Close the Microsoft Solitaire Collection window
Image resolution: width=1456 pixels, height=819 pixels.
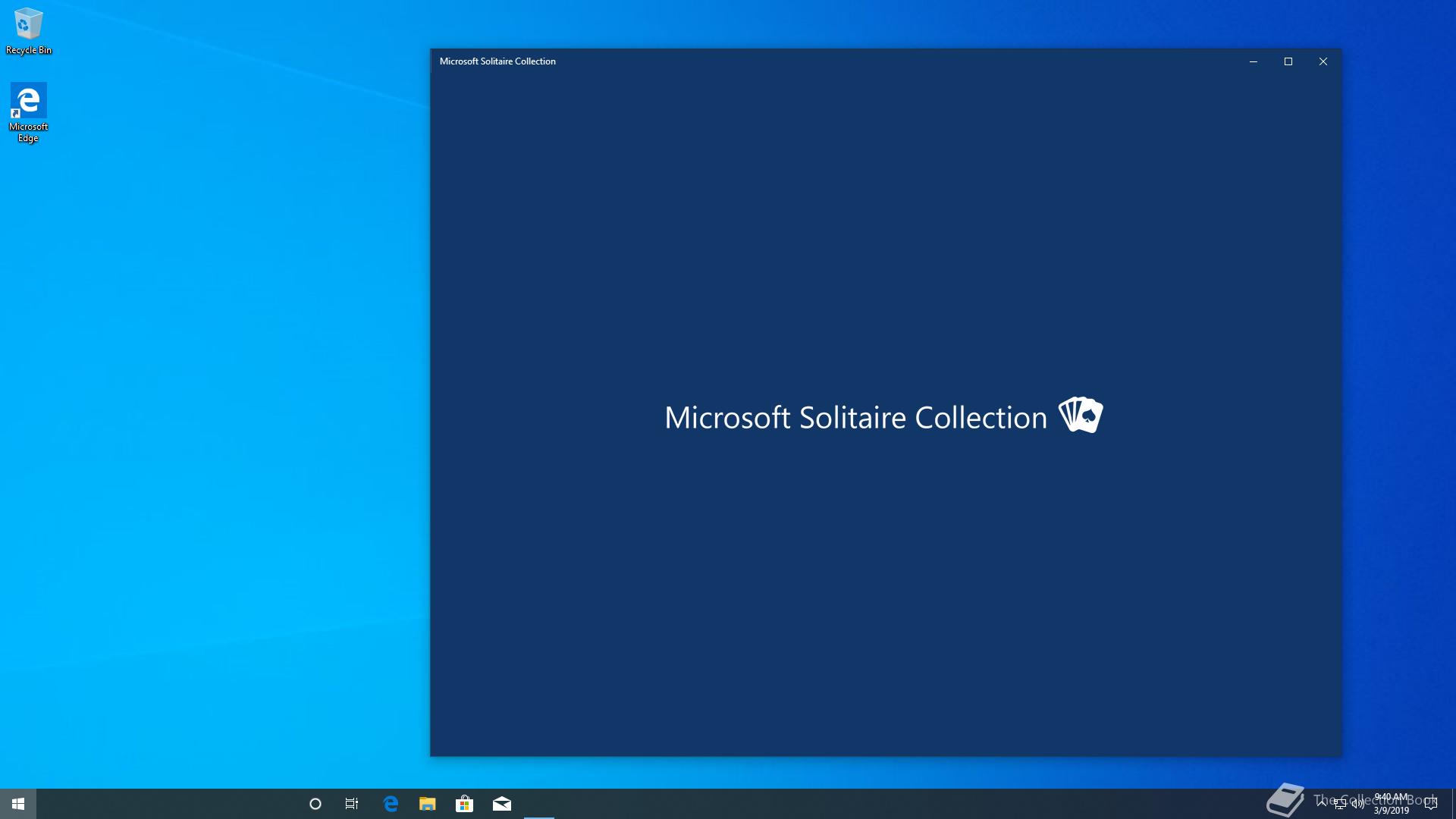coord(1323,61)
